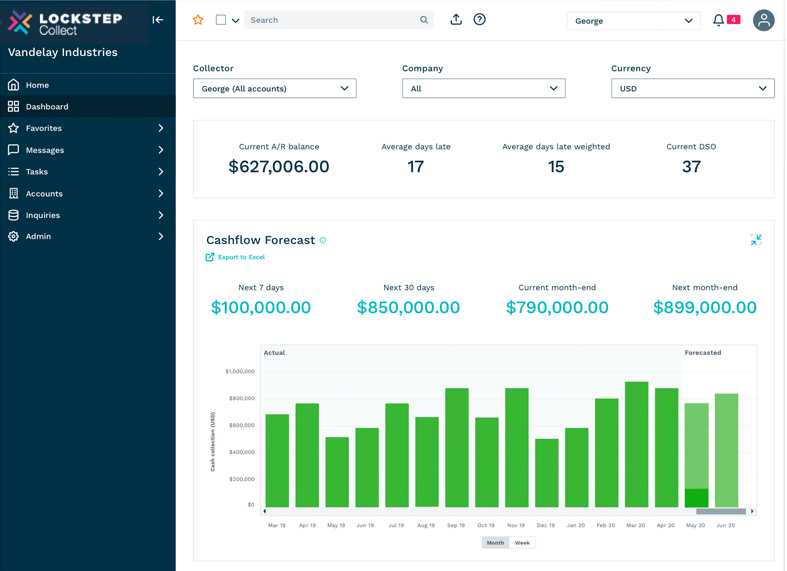
Task: Open the help question mark icon
Action: coord(480,20)
